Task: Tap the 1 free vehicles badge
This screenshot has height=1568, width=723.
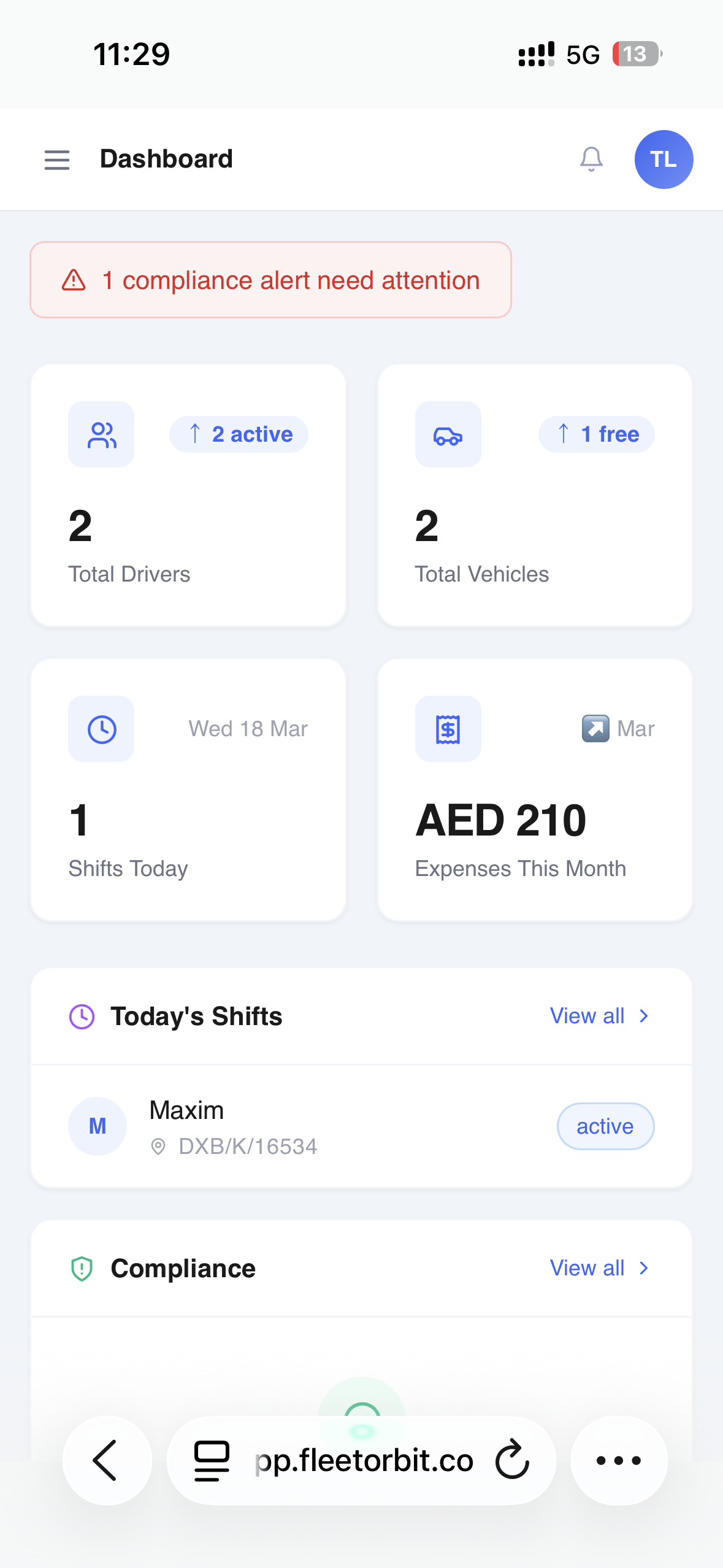Action: click(x=596, y=434)
